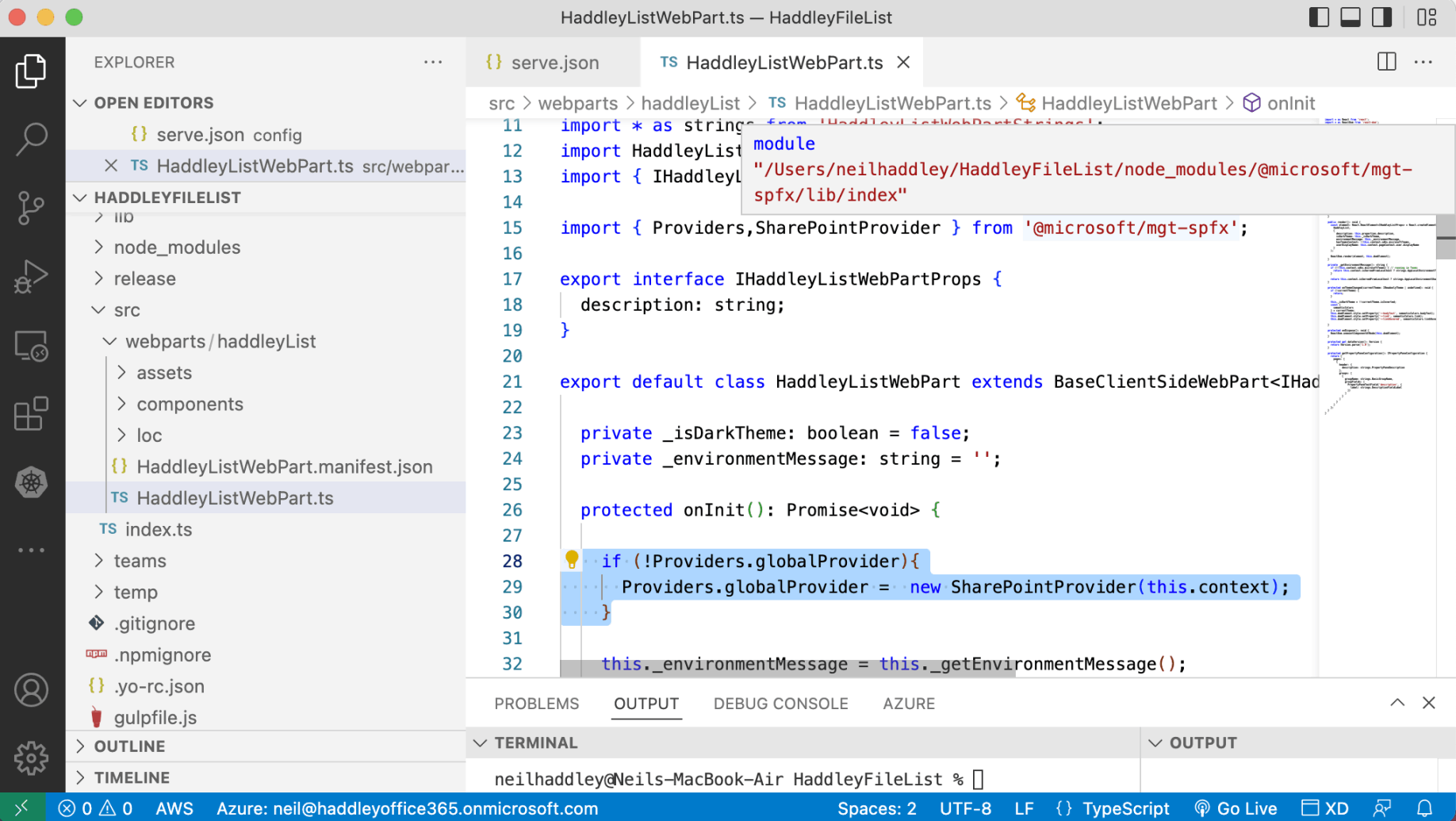1456x821 pixels.
Task: Expand the node_modules folder
Action: (x=176, y=247)
